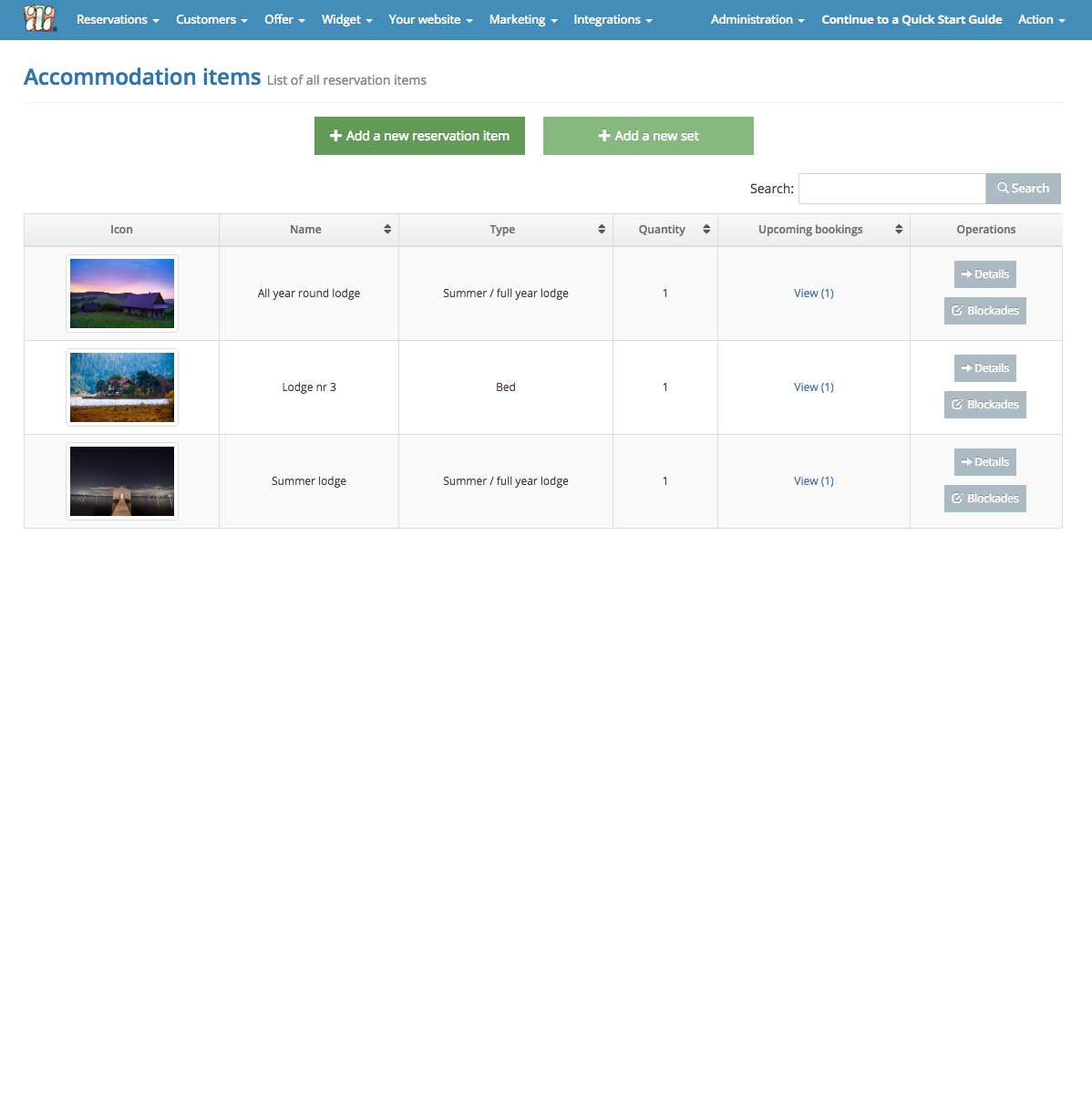This screenshot has height=1103, width=1092.
Task: Open the Administration dropdown menu
Action: pos(757,19)
